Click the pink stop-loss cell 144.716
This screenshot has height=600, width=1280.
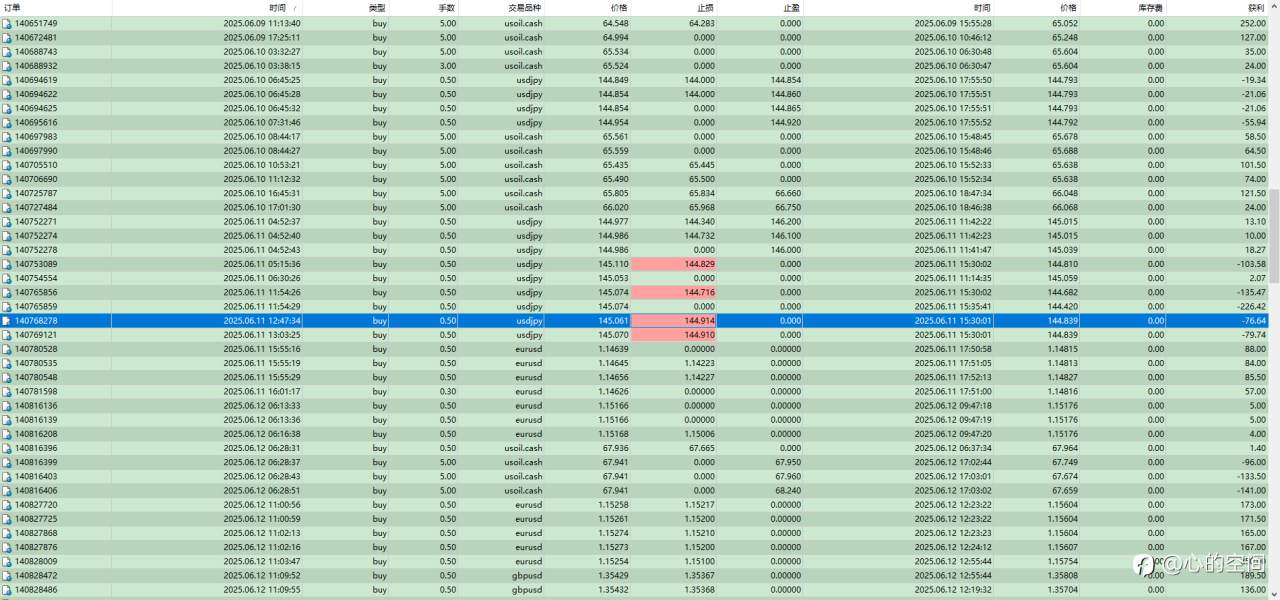[675, 292]
